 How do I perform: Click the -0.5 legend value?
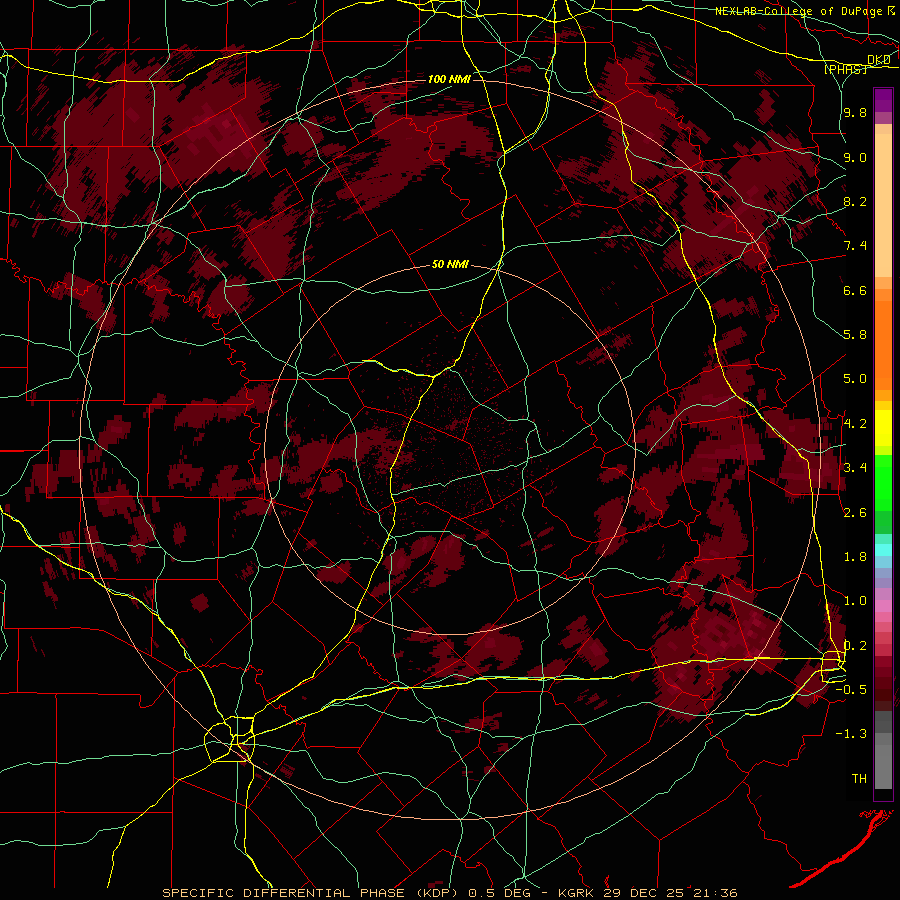[851, 689]
